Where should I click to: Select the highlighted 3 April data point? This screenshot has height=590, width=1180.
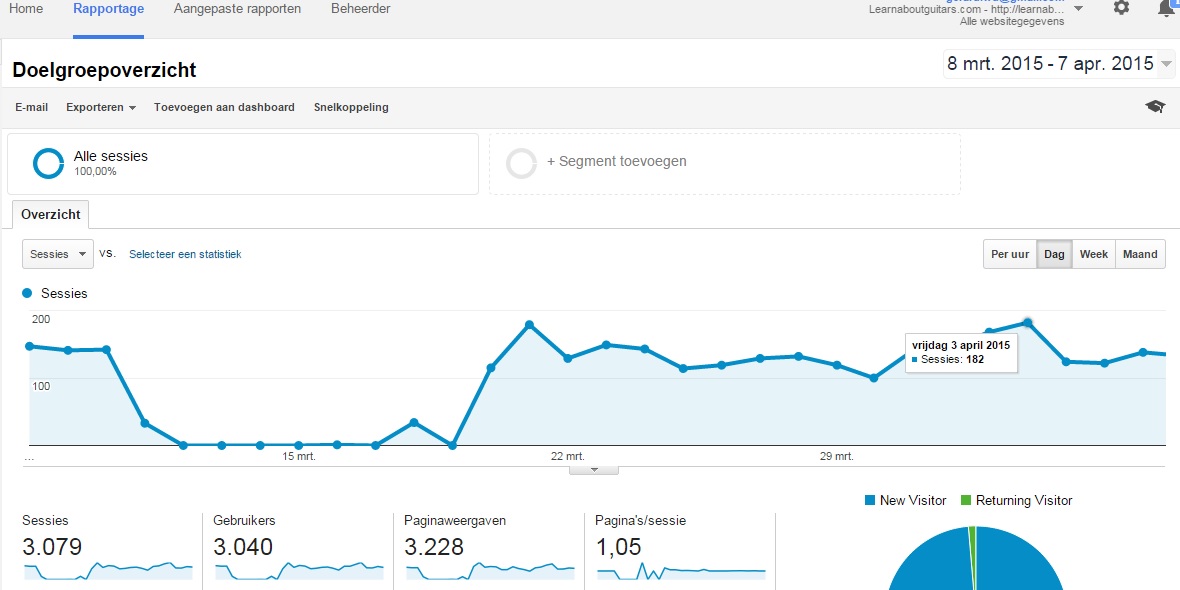[x=1028, y=323]
